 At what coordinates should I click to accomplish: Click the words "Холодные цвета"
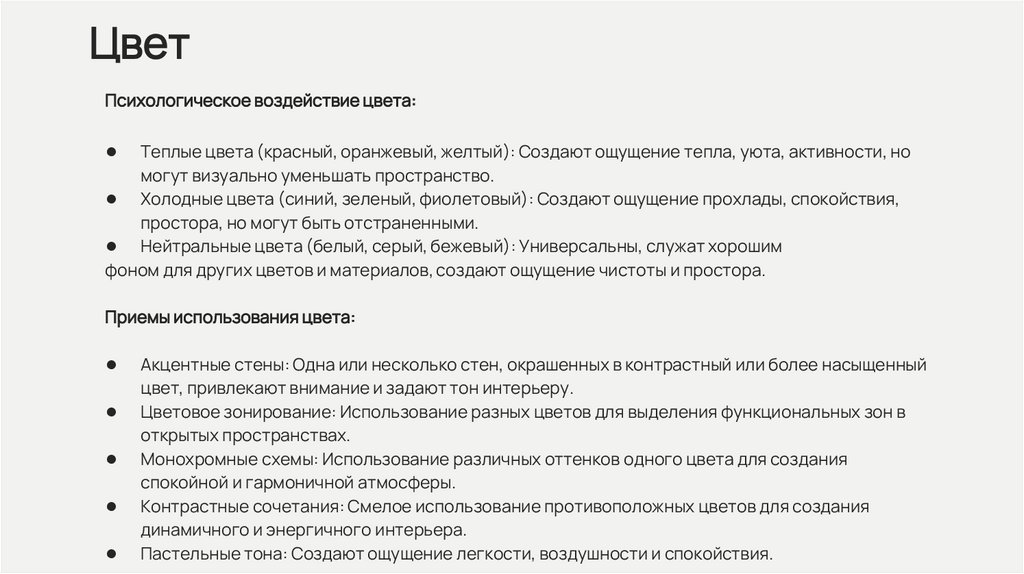(x=207, y=199)
